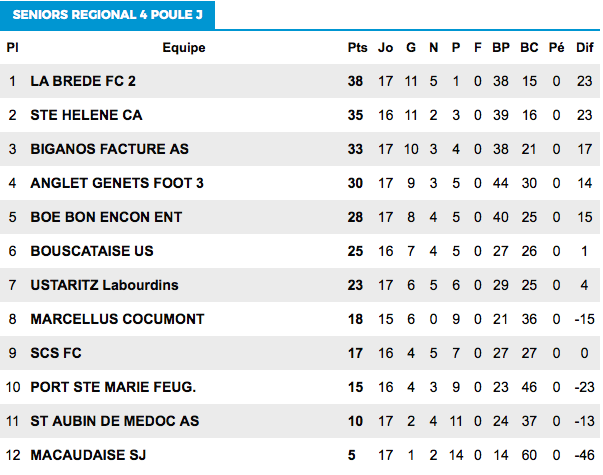Click the Pts column header

tap(357, 48)
